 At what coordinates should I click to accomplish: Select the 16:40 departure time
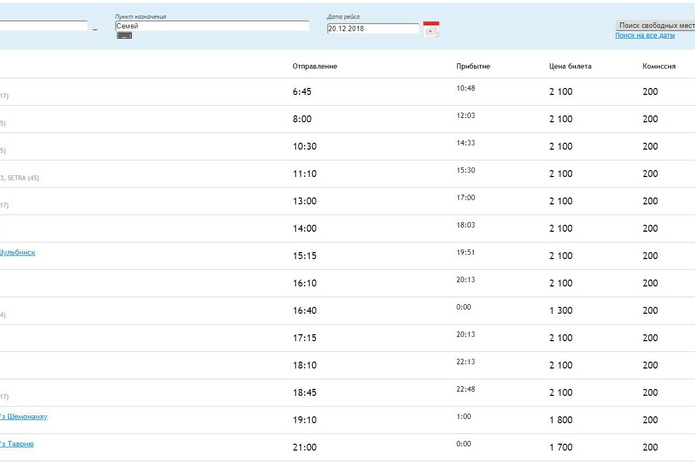[305, 311]
